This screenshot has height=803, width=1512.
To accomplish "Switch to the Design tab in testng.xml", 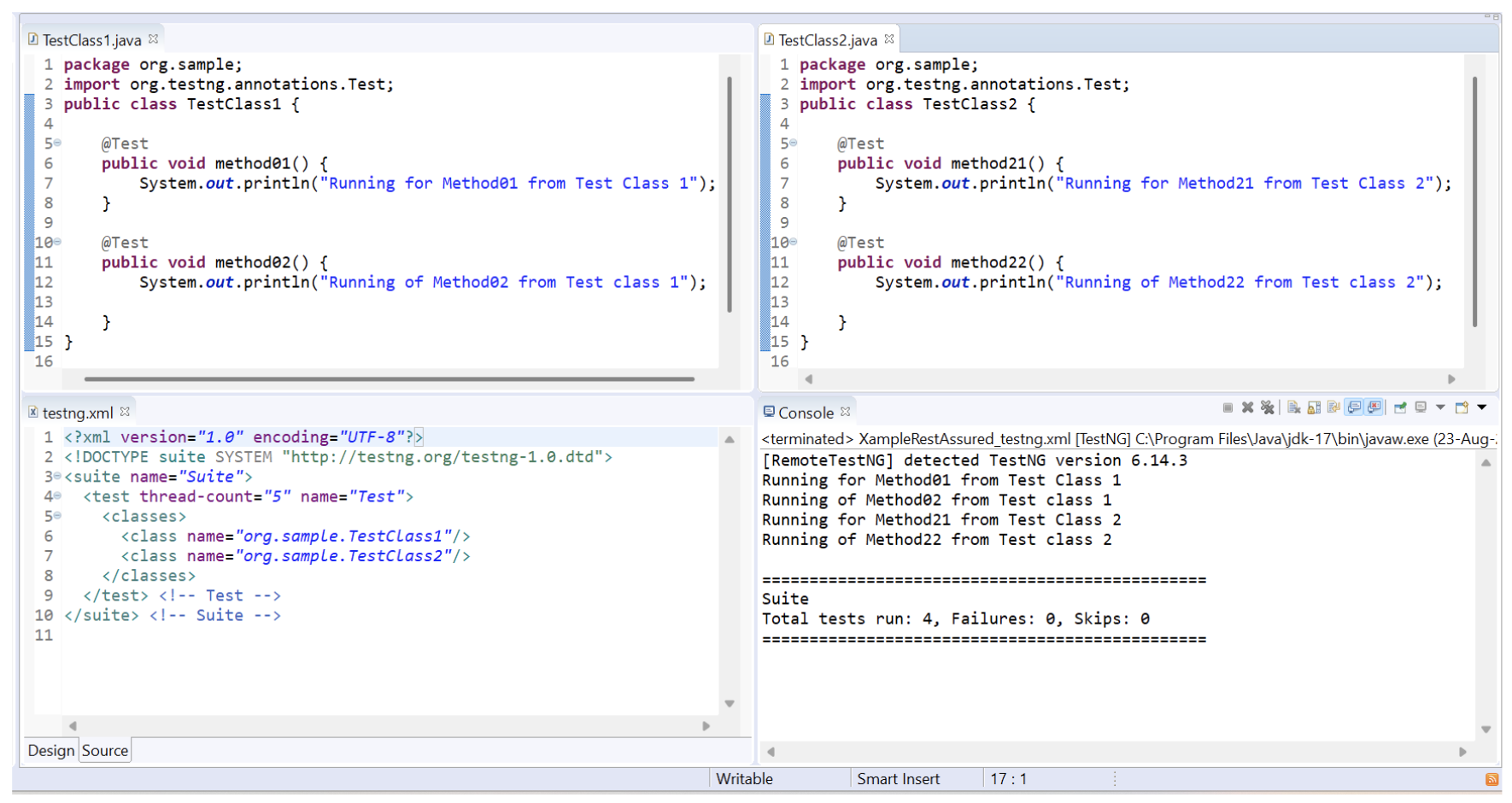I will click(51, 751).
